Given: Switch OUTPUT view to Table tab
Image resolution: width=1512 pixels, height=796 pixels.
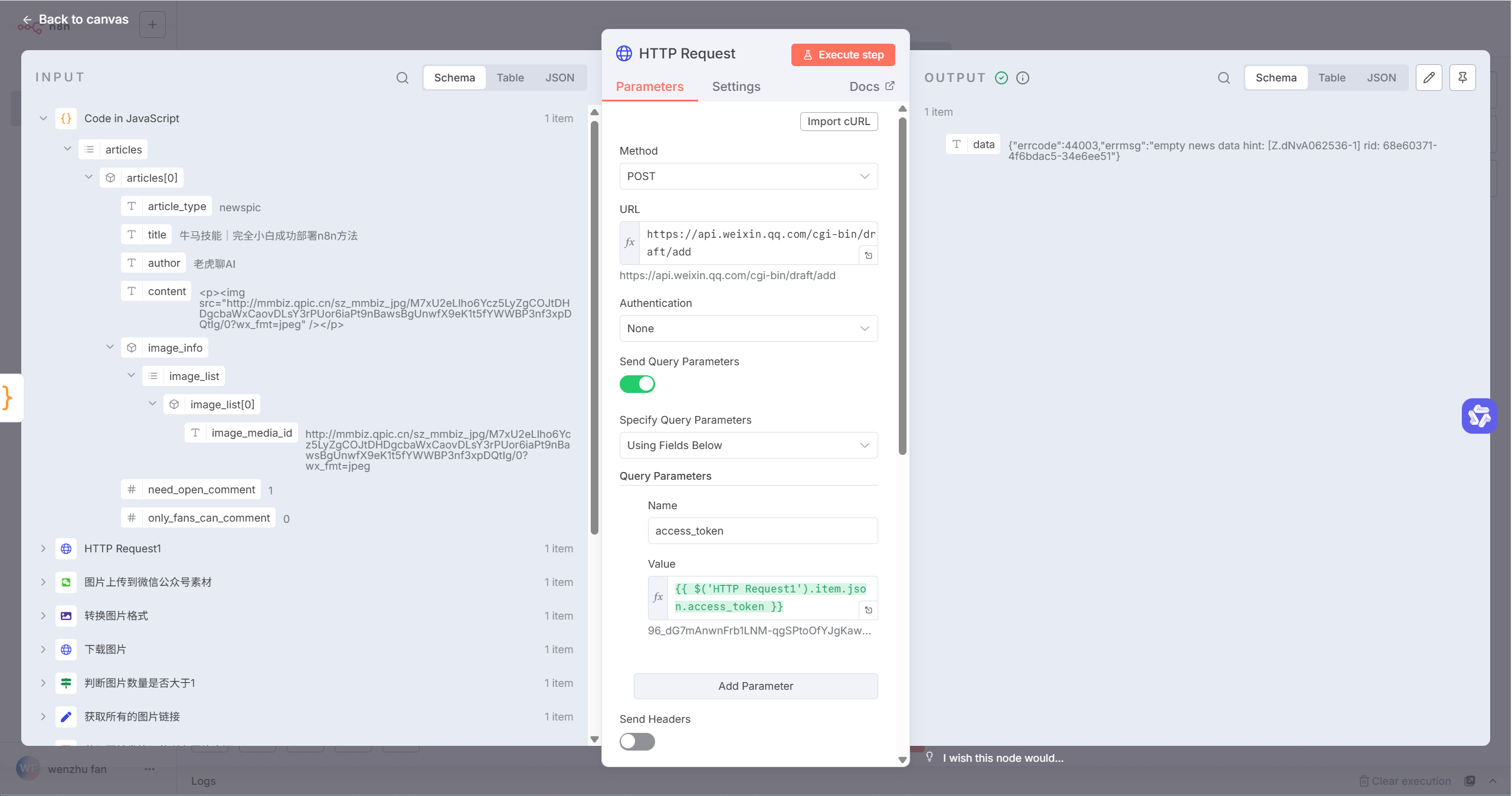Looking at the screenshot, I should [x=1331, y=78].
